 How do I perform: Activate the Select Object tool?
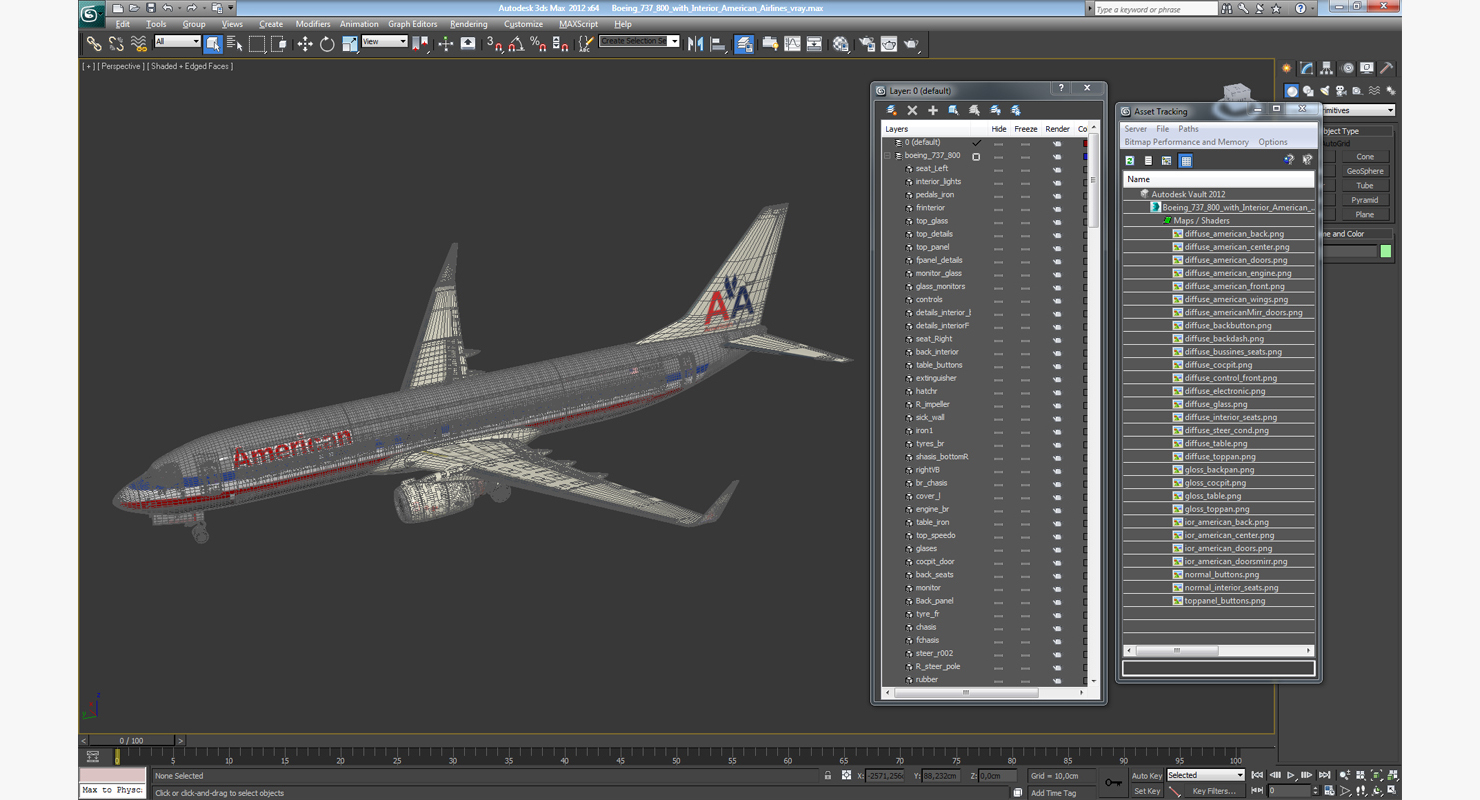pyautogui.click(x=213, y=43)
